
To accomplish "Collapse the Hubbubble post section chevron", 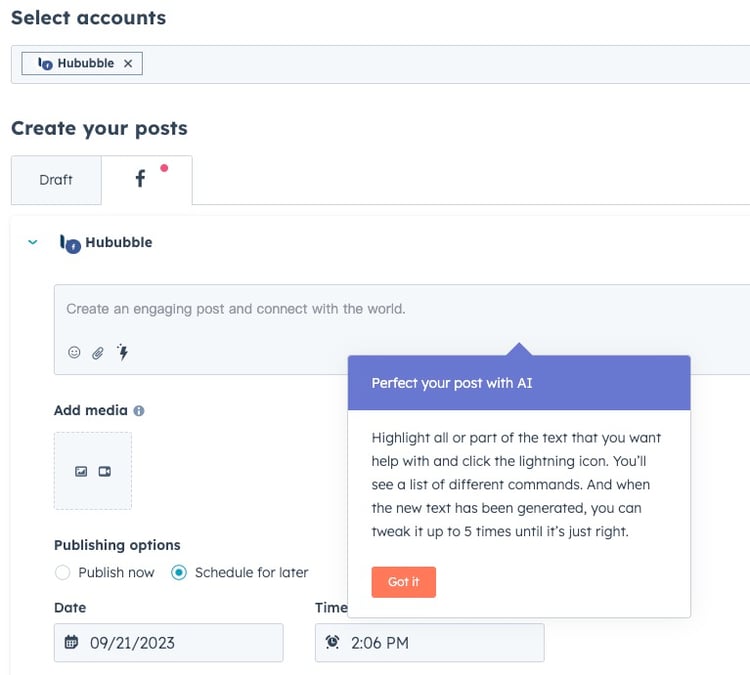I will pos(33,242).
